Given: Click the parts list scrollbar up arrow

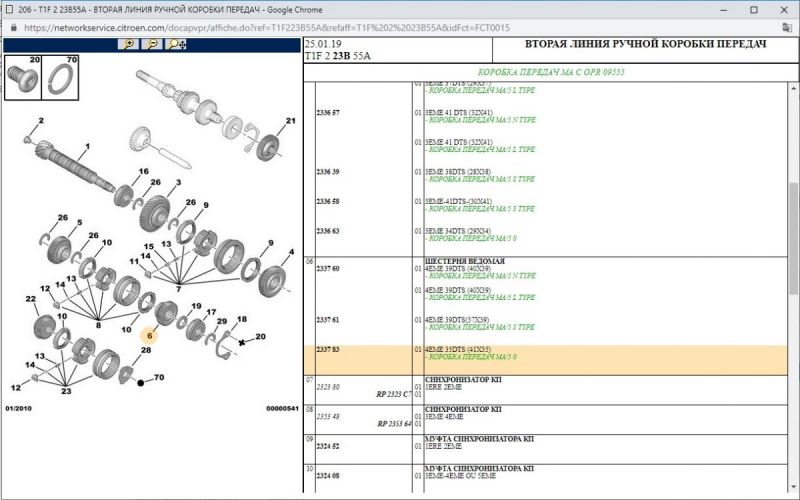Looking at the screenshot, I should pos(792,86).
